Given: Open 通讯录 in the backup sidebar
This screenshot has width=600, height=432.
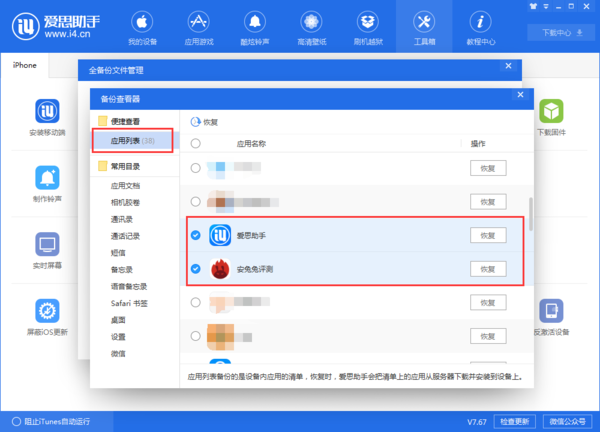Looking at the screenshot, I should 125,219.
